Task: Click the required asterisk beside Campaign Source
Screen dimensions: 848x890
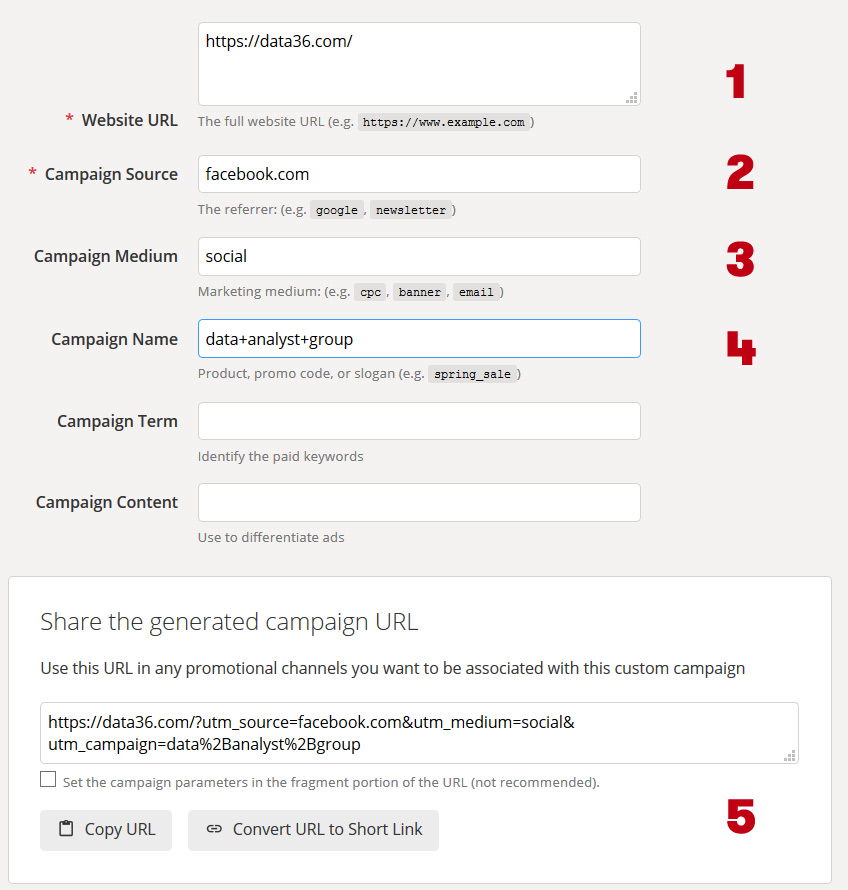Action: pyautogui.click(x=31, y=173)
